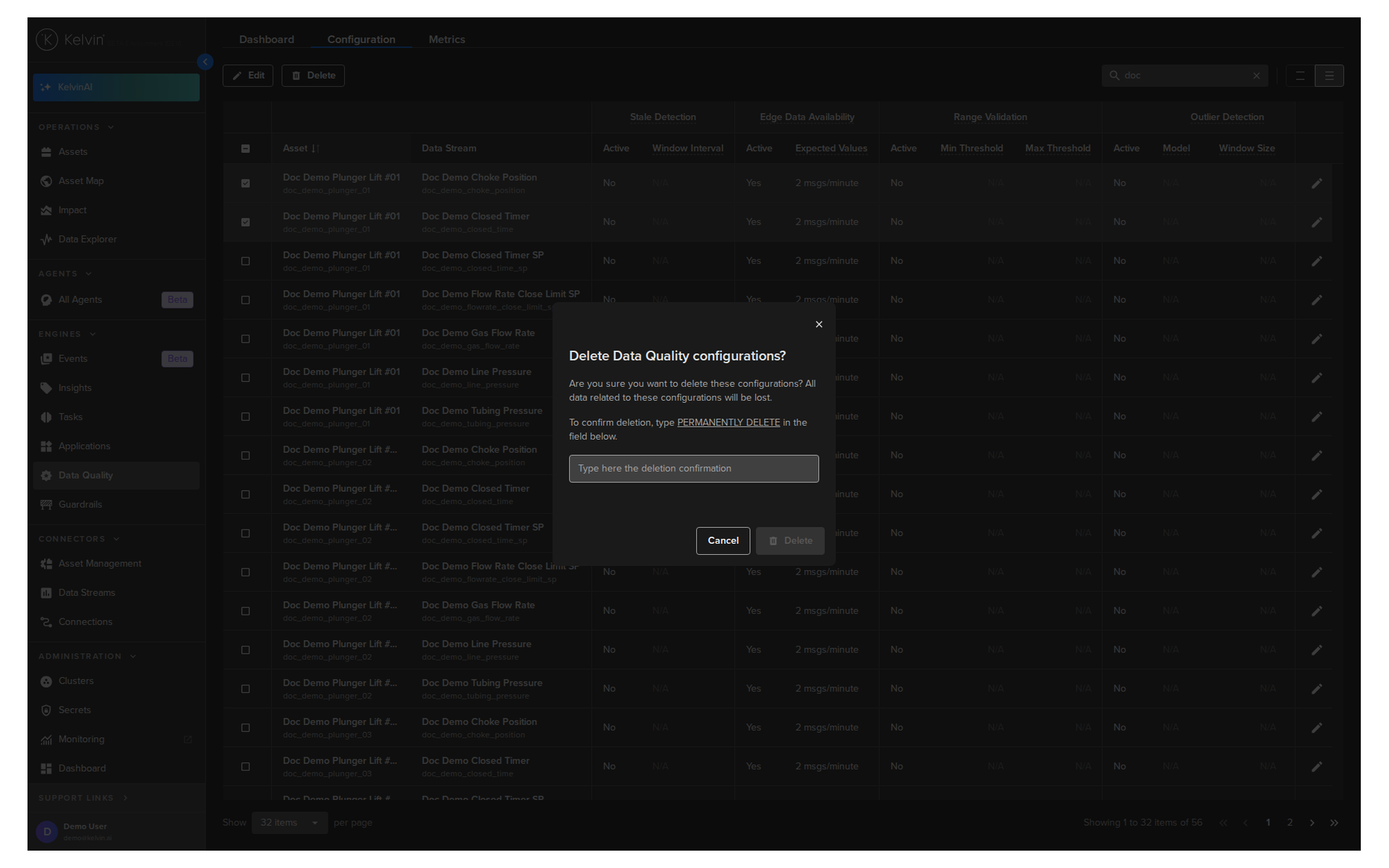Click the Delete button in the dialog
Screen dimensions: 1389x868
pos(790,540)
